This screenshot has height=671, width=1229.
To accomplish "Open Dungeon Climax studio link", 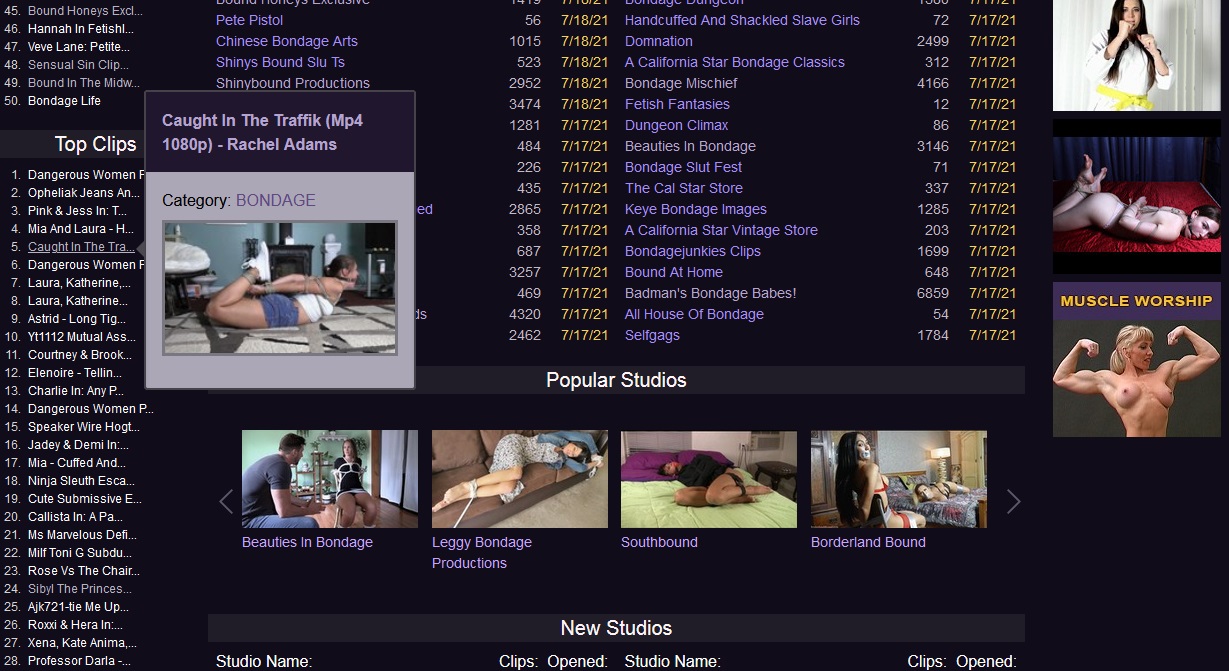I will 677,125.
